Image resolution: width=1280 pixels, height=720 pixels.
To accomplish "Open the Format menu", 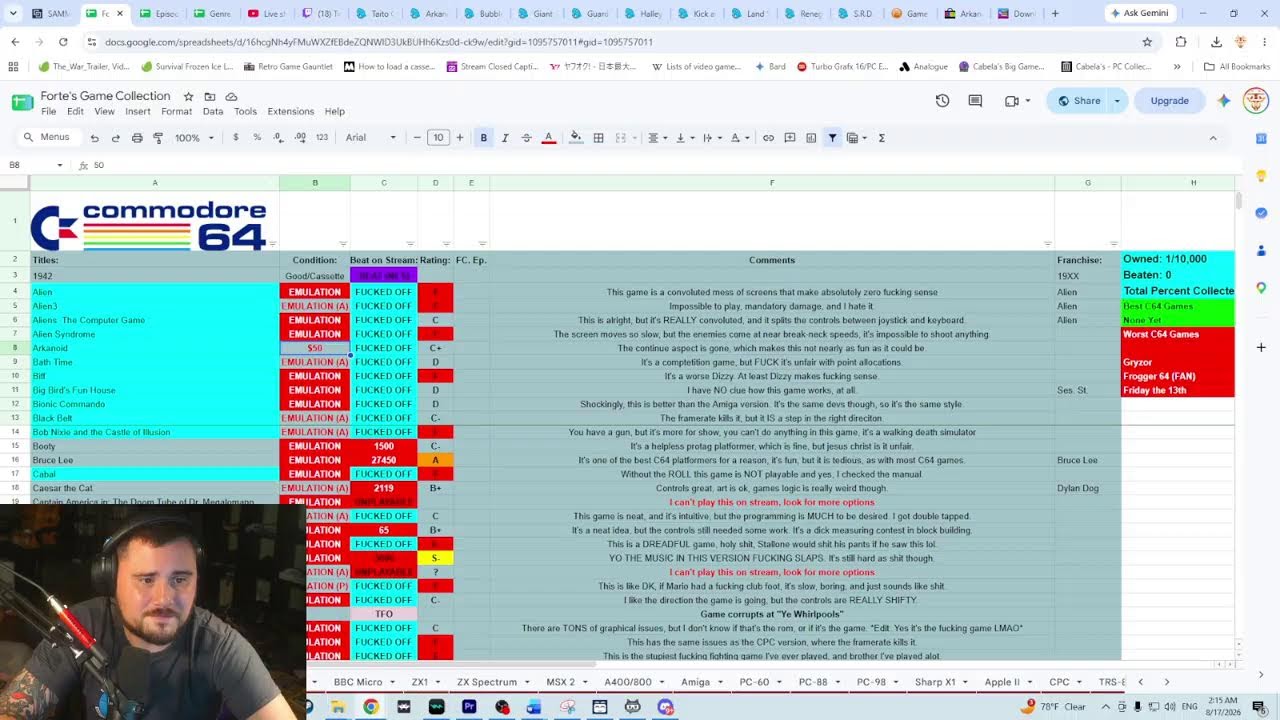I will pos(176,111).
